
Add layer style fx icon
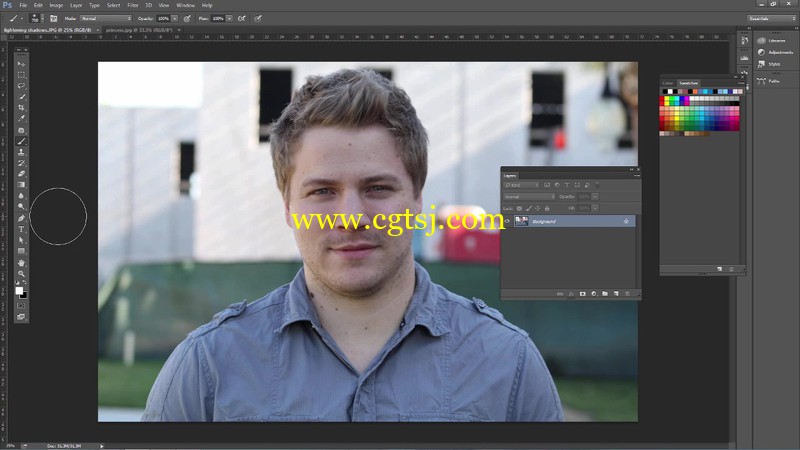(x=571, y=294)
